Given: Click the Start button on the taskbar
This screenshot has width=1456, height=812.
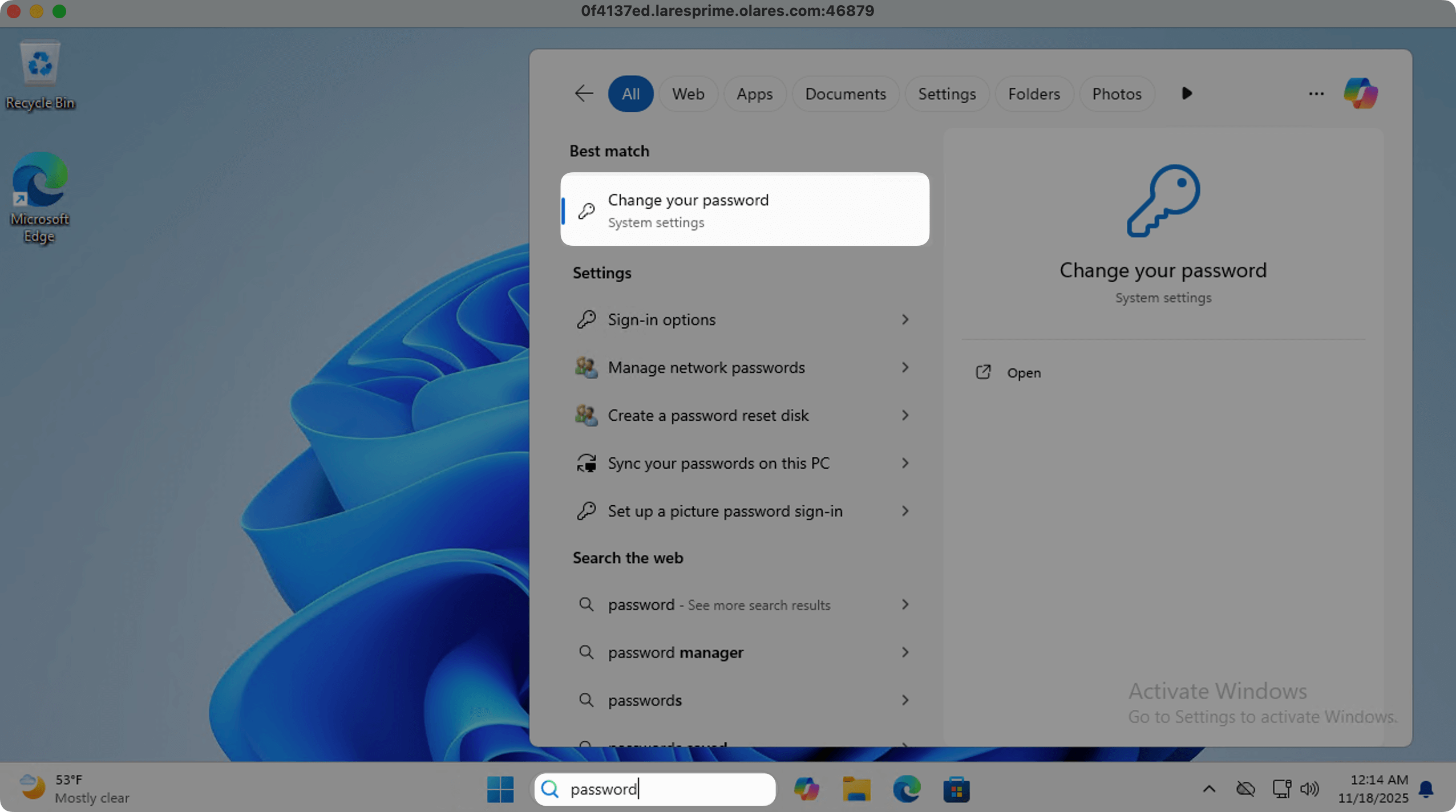Looking at the screenshot, I should [499, 789].
